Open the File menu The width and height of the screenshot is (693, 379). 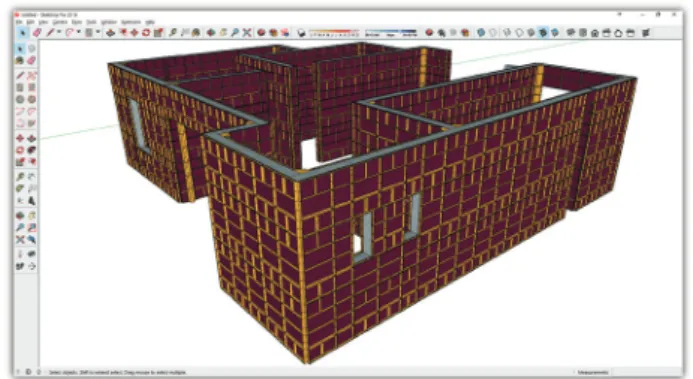19,22
